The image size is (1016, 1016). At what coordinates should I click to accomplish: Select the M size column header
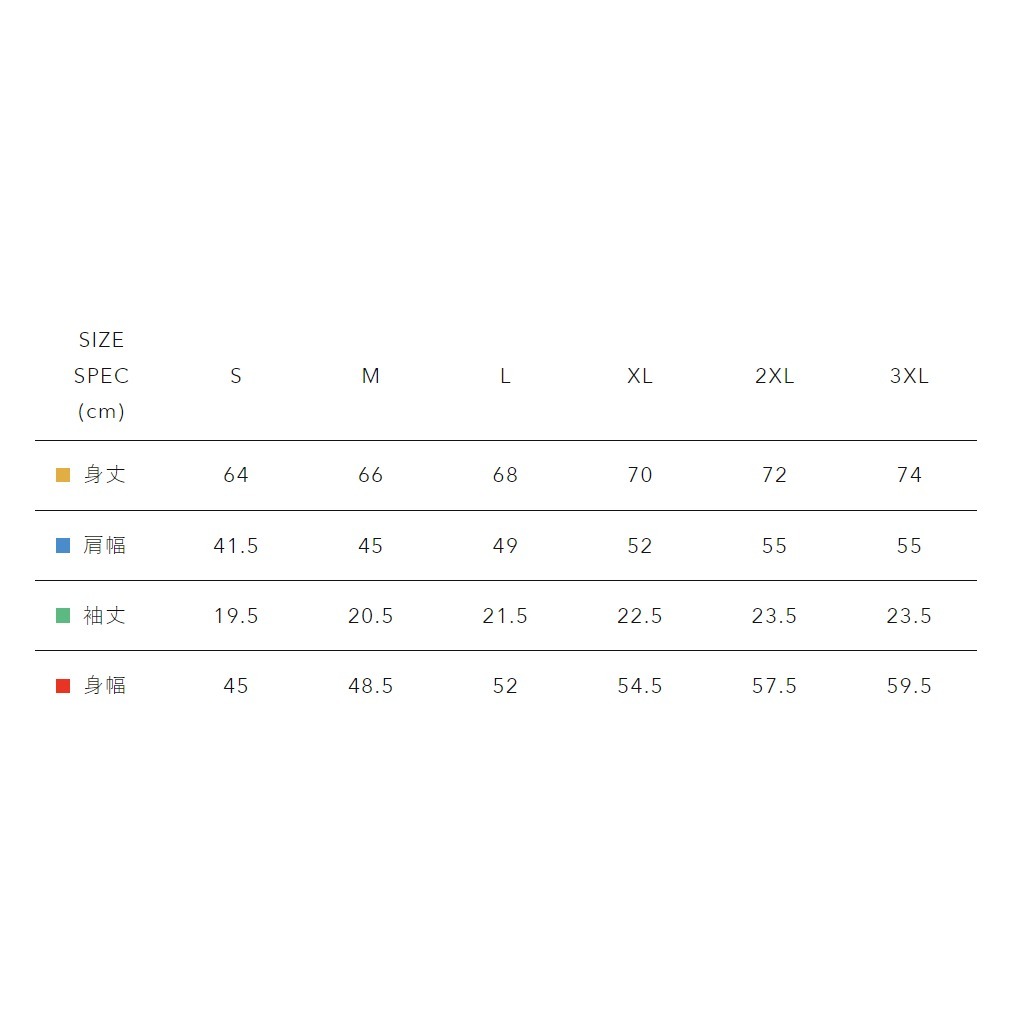371,376
